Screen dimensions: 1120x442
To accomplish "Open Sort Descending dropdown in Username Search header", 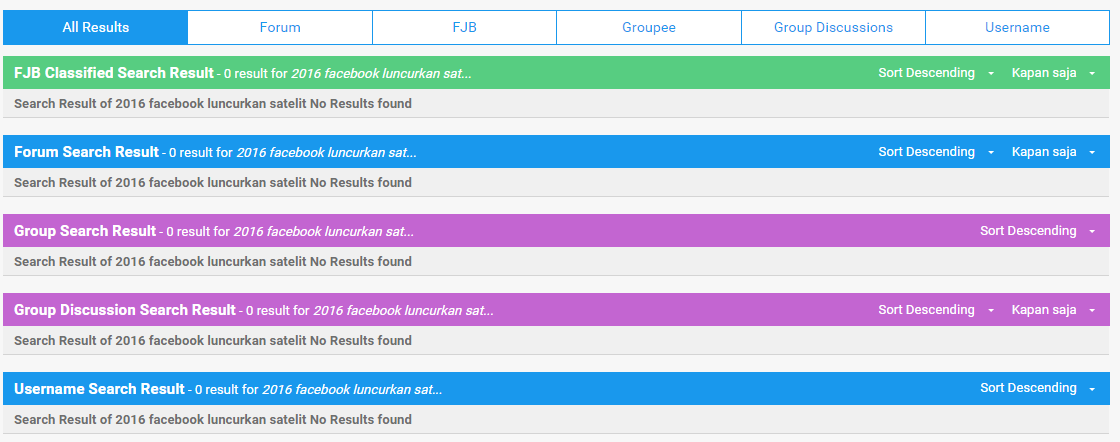I will [x=1038, y=388].
